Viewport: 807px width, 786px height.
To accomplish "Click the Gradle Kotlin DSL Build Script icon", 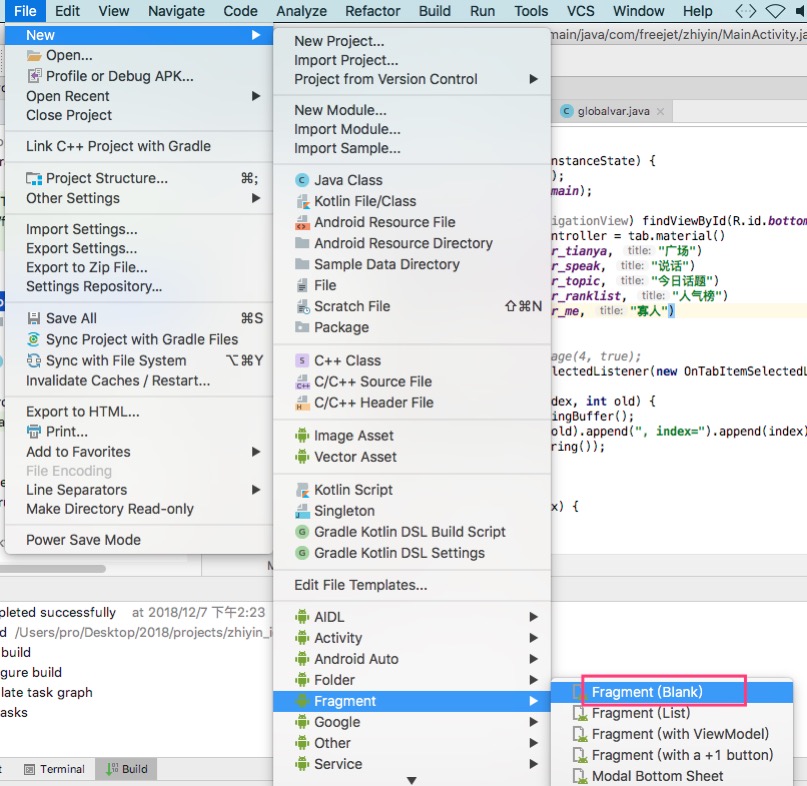I will (x=302, y=532).
